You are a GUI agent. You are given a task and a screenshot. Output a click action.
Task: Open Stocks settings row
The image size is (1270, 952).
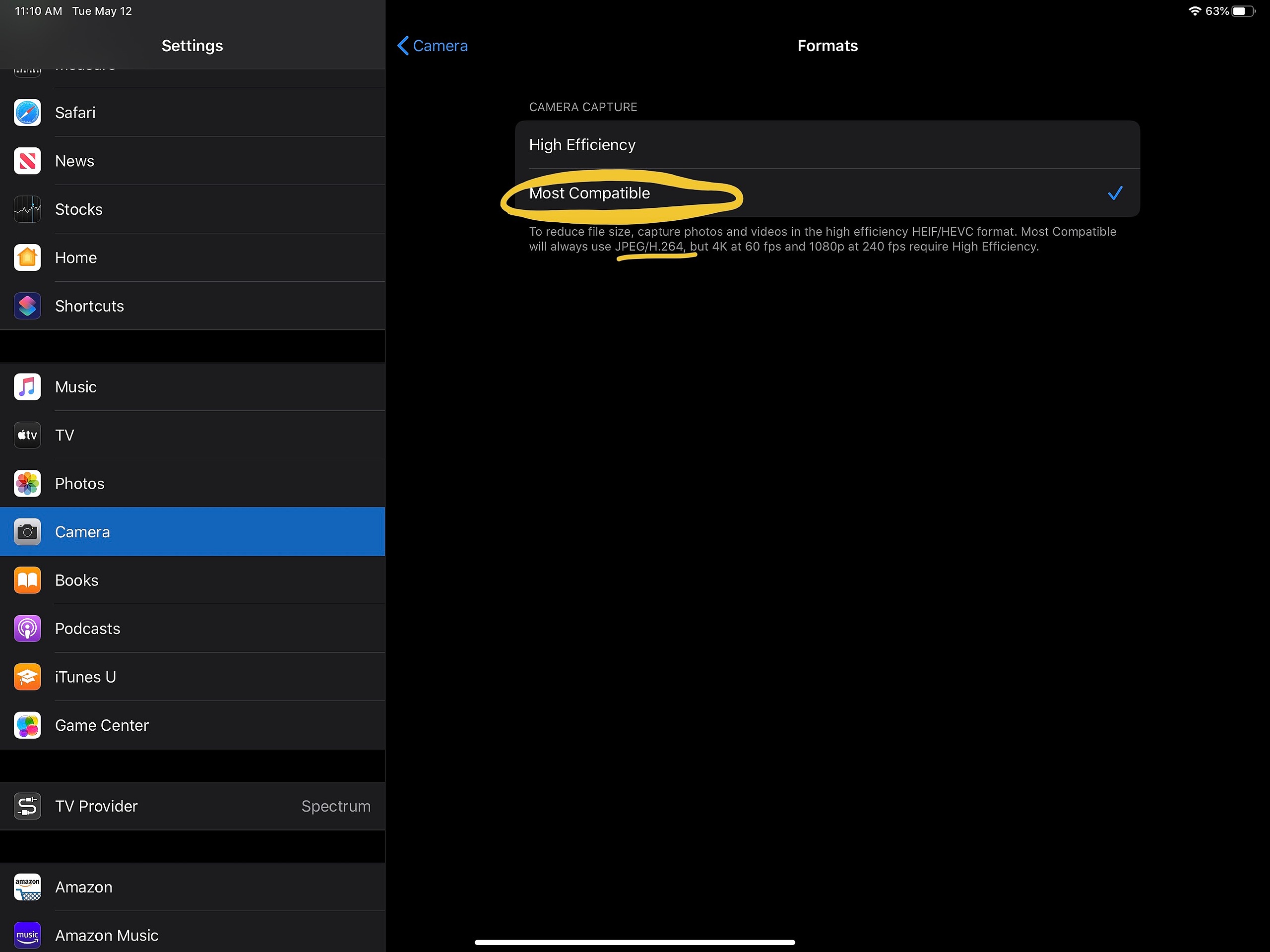tap(192, 209)
